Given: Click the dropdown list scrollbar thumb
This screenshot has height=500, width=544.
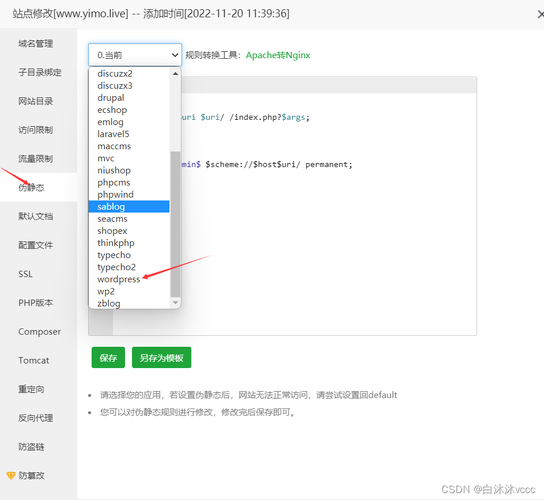Looking at the screenshot, I should tap(175, 224).
